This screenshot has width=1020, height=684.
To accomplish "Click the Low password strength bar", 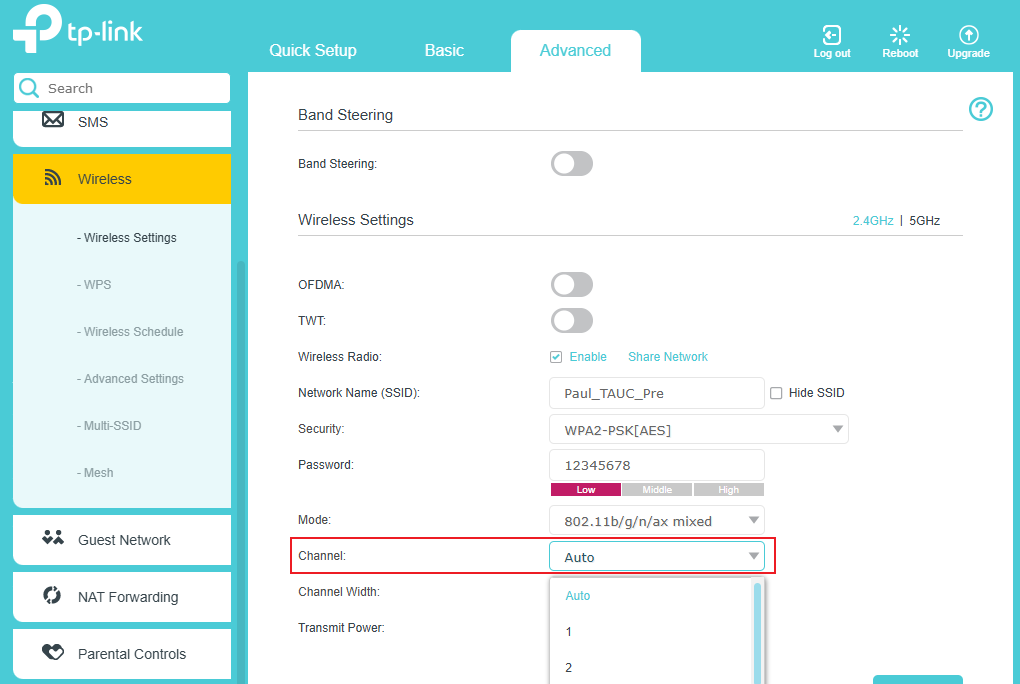I will (x=585, y=489).
